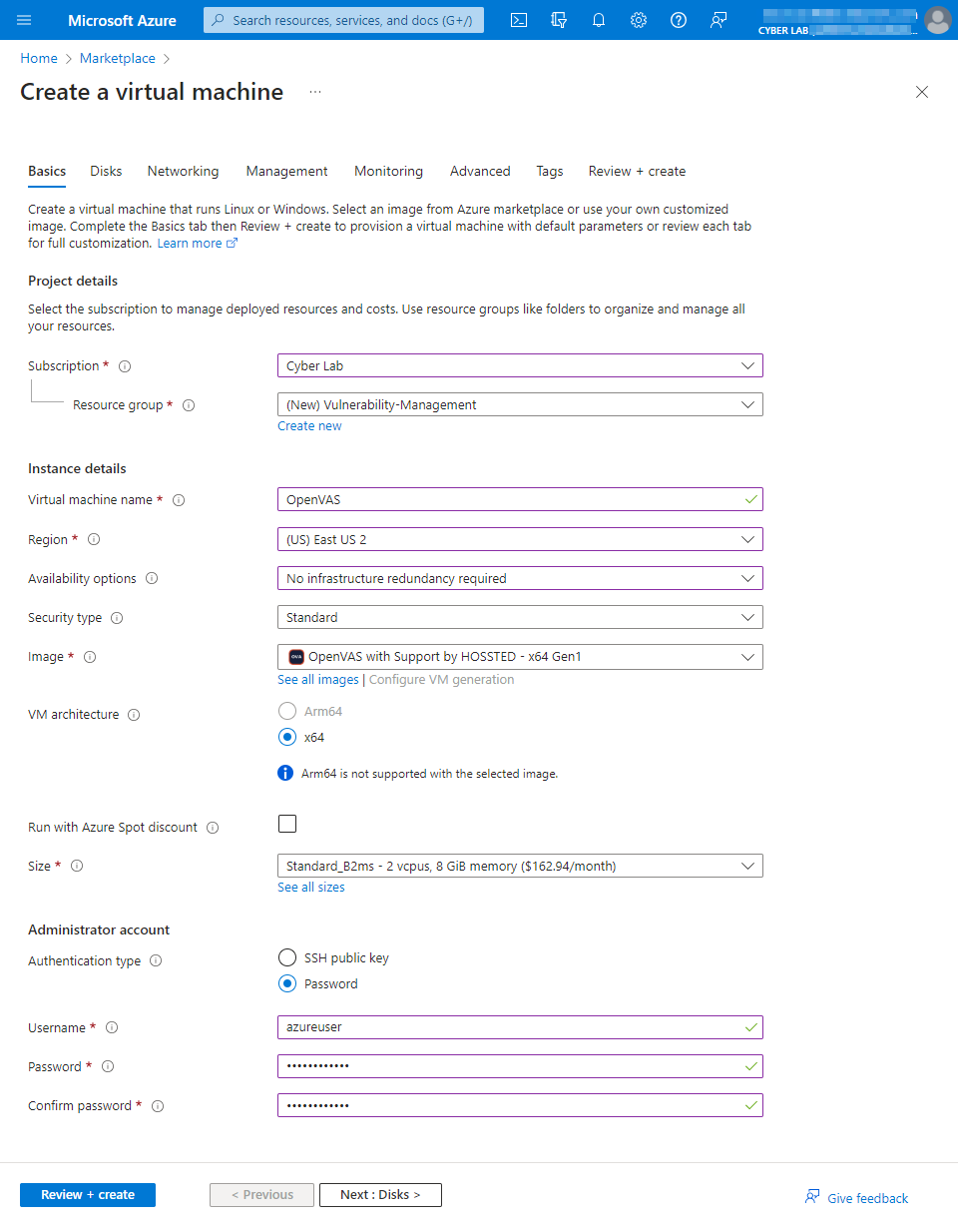Open the Region dropdown
Viewport: 958px width, 1232px height.
[520, 539]
